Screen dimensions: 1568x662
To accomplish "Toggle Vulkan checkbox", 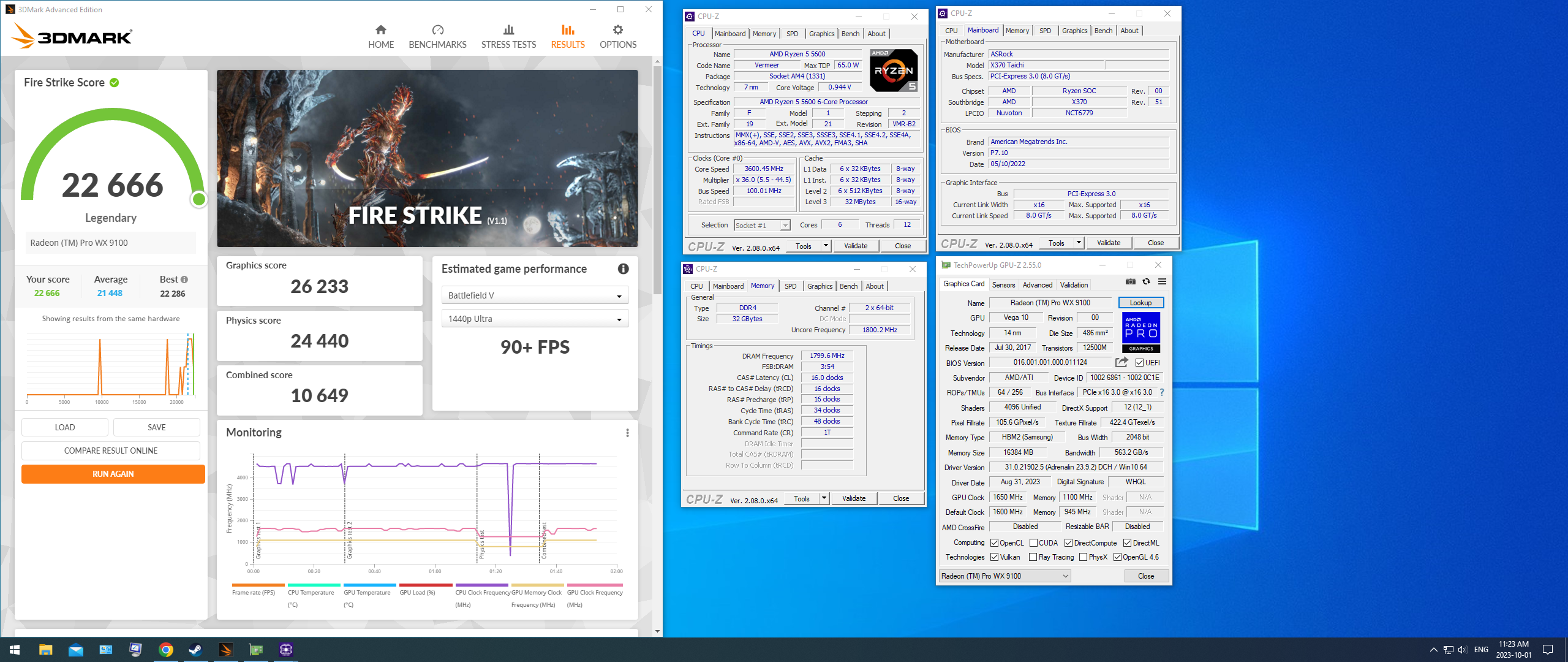I will [994, 557].
